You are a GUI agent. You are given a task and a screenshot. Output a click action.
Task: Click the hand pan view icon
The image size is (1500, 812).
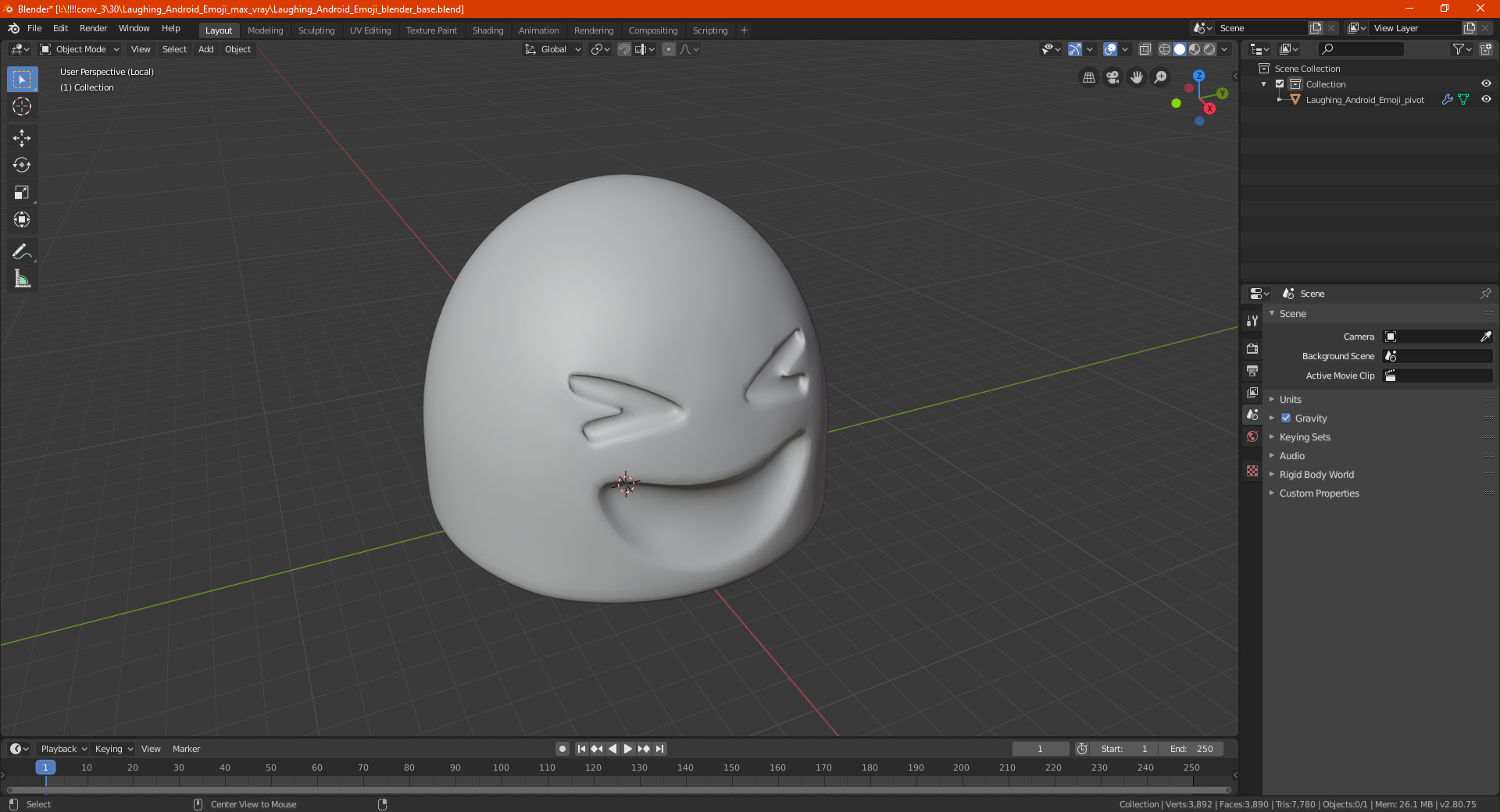point(1137,77)
